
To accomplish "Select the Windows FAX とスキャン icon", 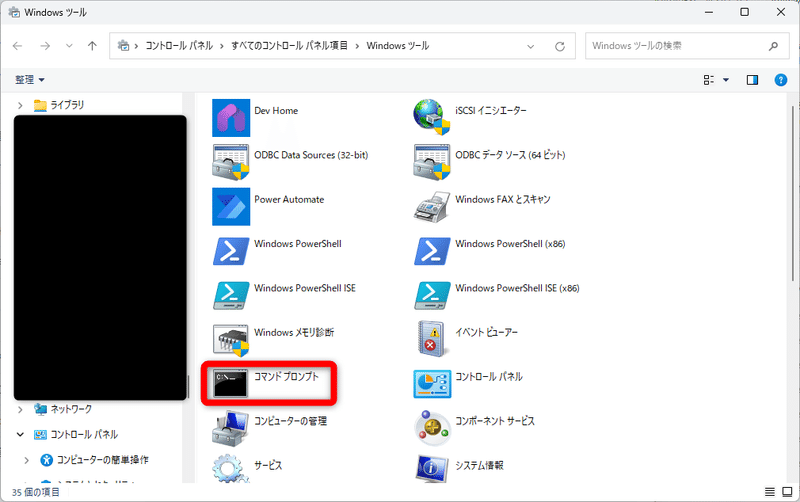I will [432, 207].
